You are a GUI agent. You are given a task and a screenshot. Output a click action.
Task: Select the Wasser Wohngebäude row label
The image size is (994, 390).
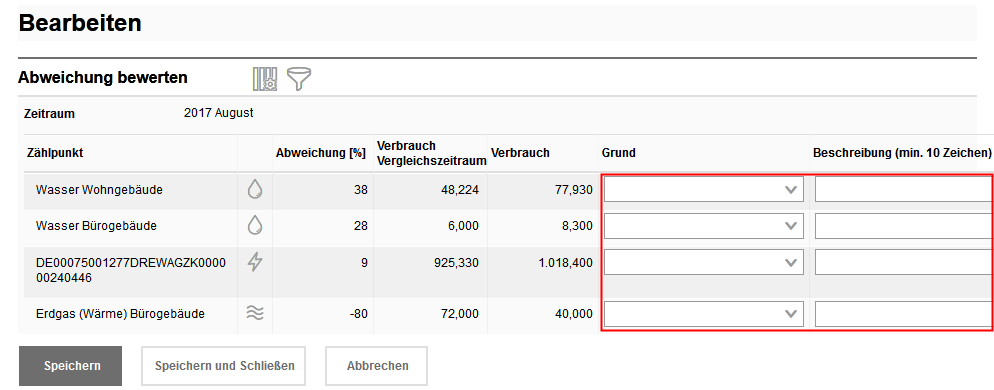coord(99,190)
